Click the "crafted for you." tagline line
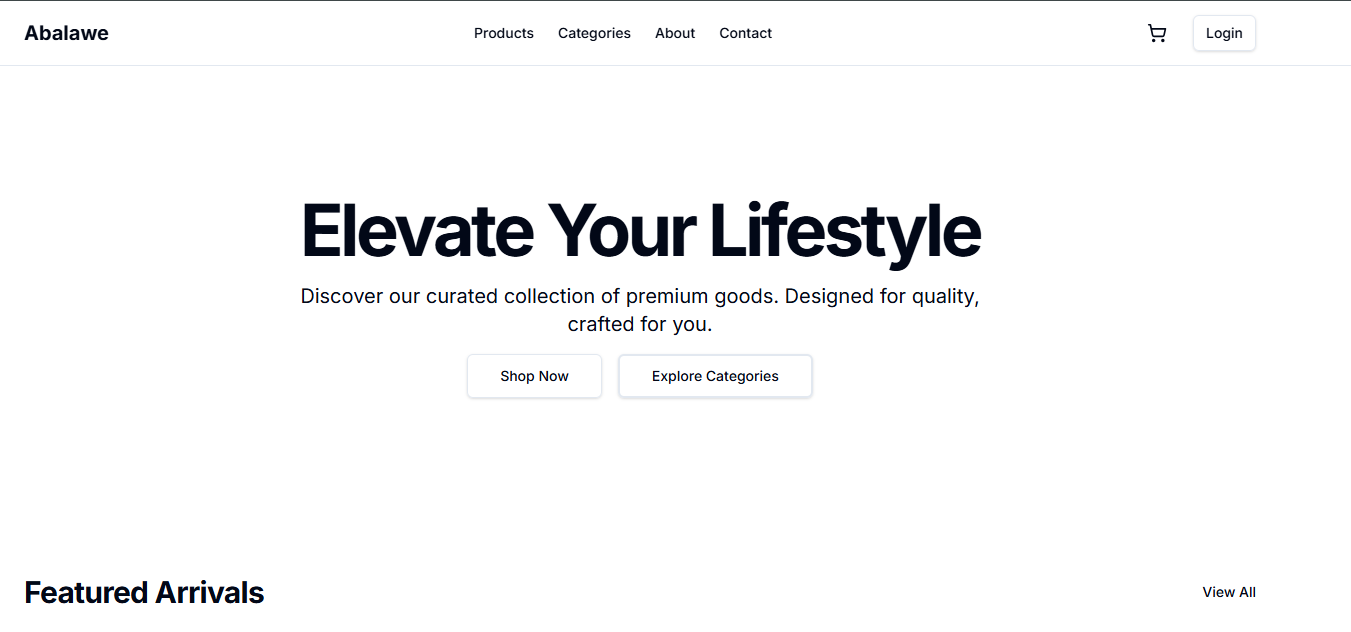This screenshot has height=632, width=1351. (x=640, y=324)
